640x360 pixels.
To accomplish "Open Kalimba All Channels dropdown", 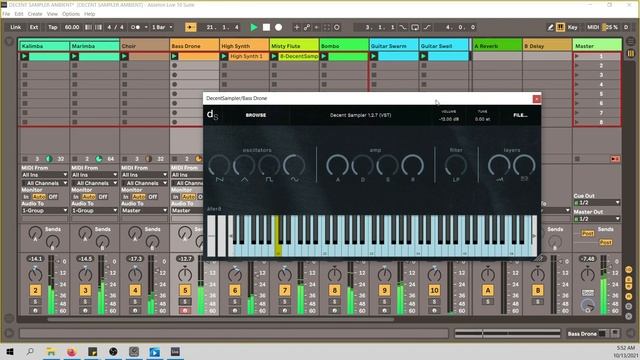I will pos(44,183).
